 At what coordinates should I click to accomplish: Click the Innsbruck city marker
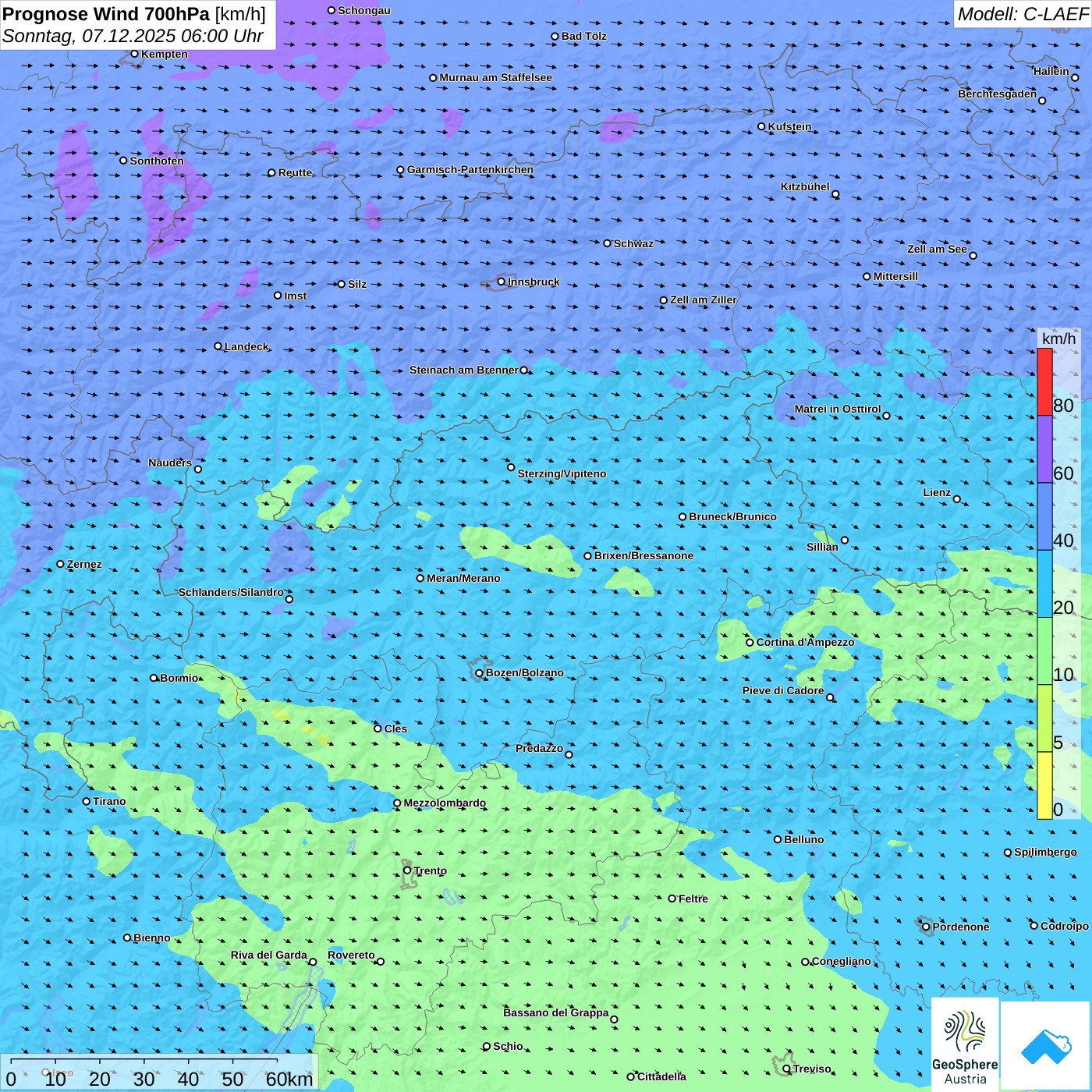pos(502,282)
